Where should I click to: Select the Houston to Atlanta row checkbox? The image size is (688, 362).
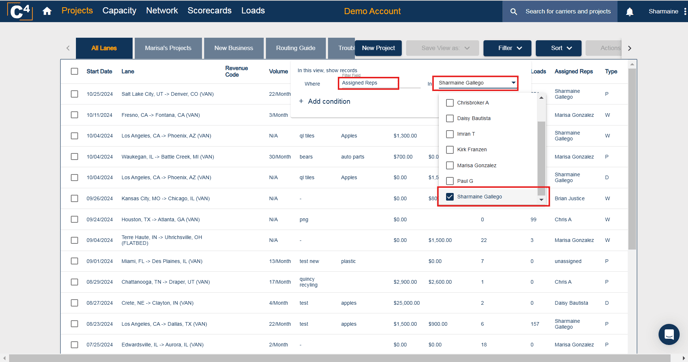click(x=75, y=219)
